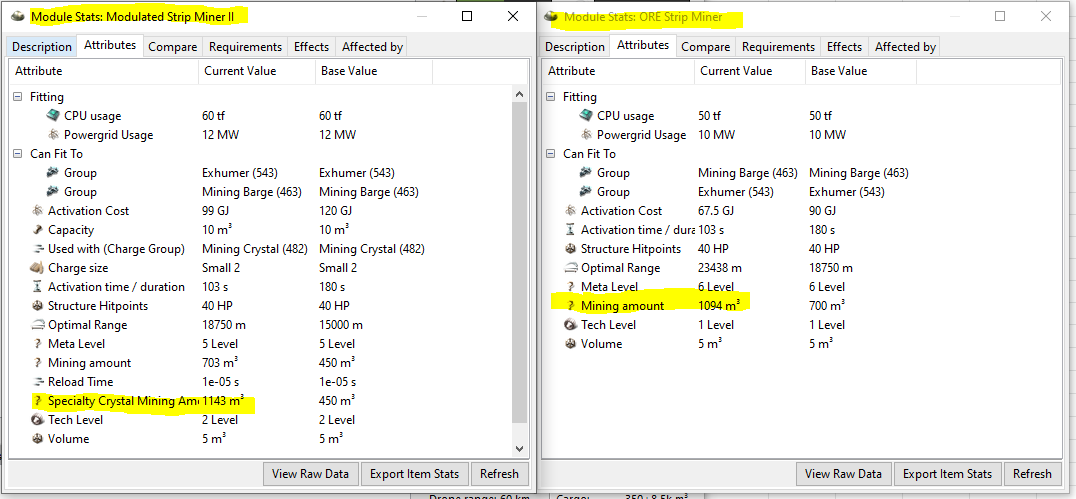Viewport: 1076px width, 499px height.
Task: Click Used with (Charge Group) row icon
Action: coord(36,248)
